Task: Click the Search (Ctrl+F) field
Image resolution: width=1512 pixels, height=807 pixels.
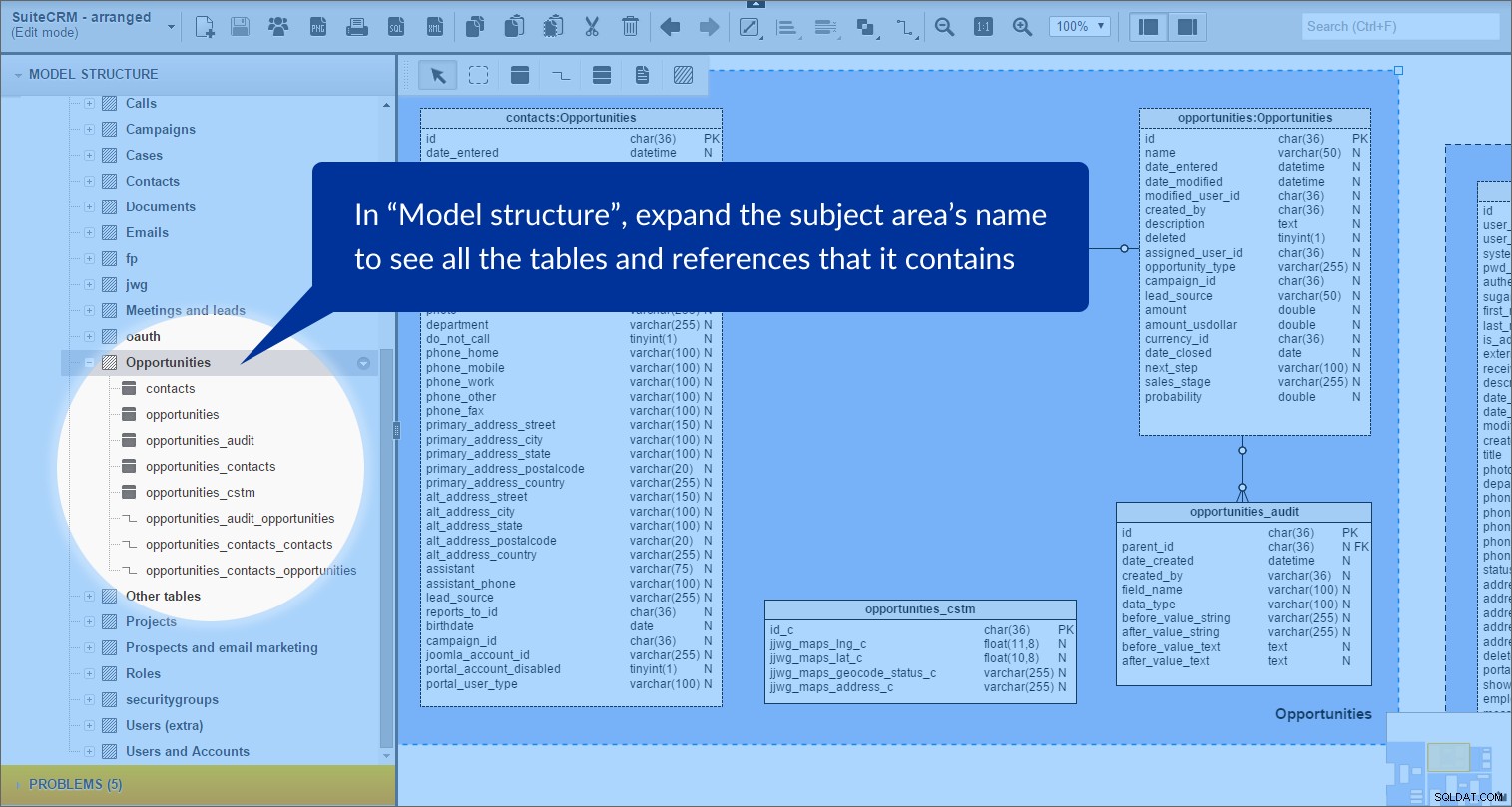Action: pos(1400,27)
